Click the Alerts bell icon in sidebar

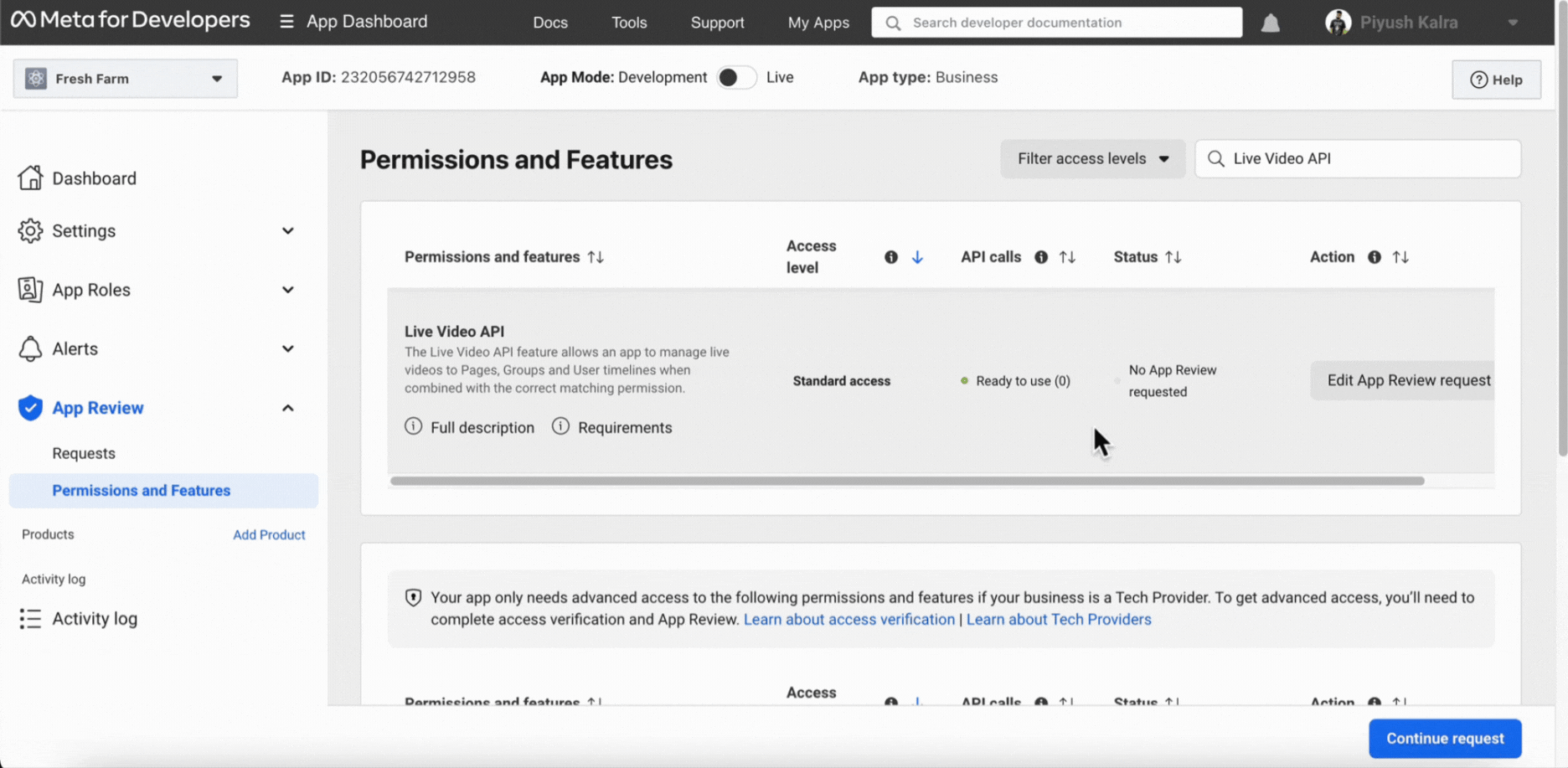click(30, 348)
